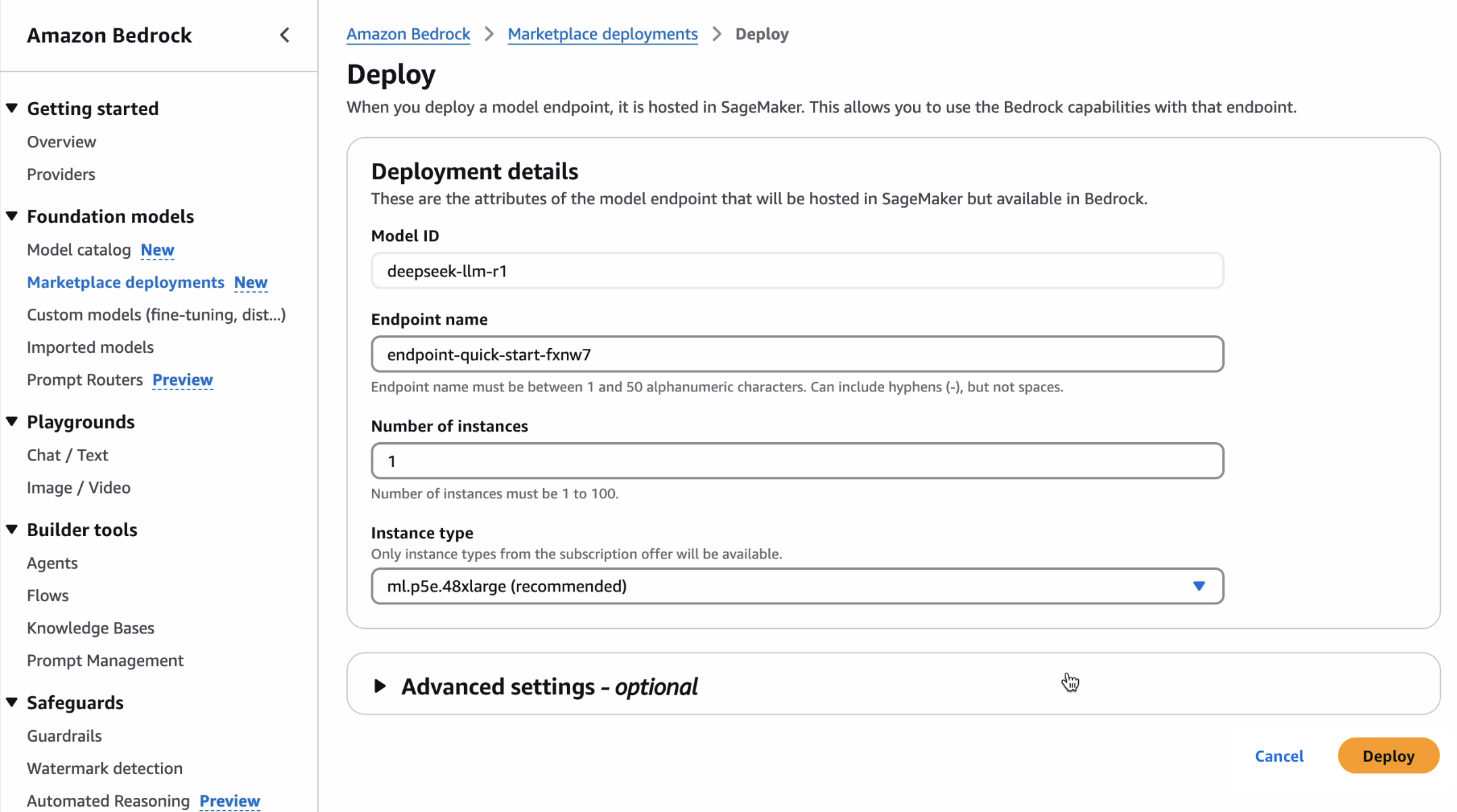Collapse the Builder tools section

(12, 529)
